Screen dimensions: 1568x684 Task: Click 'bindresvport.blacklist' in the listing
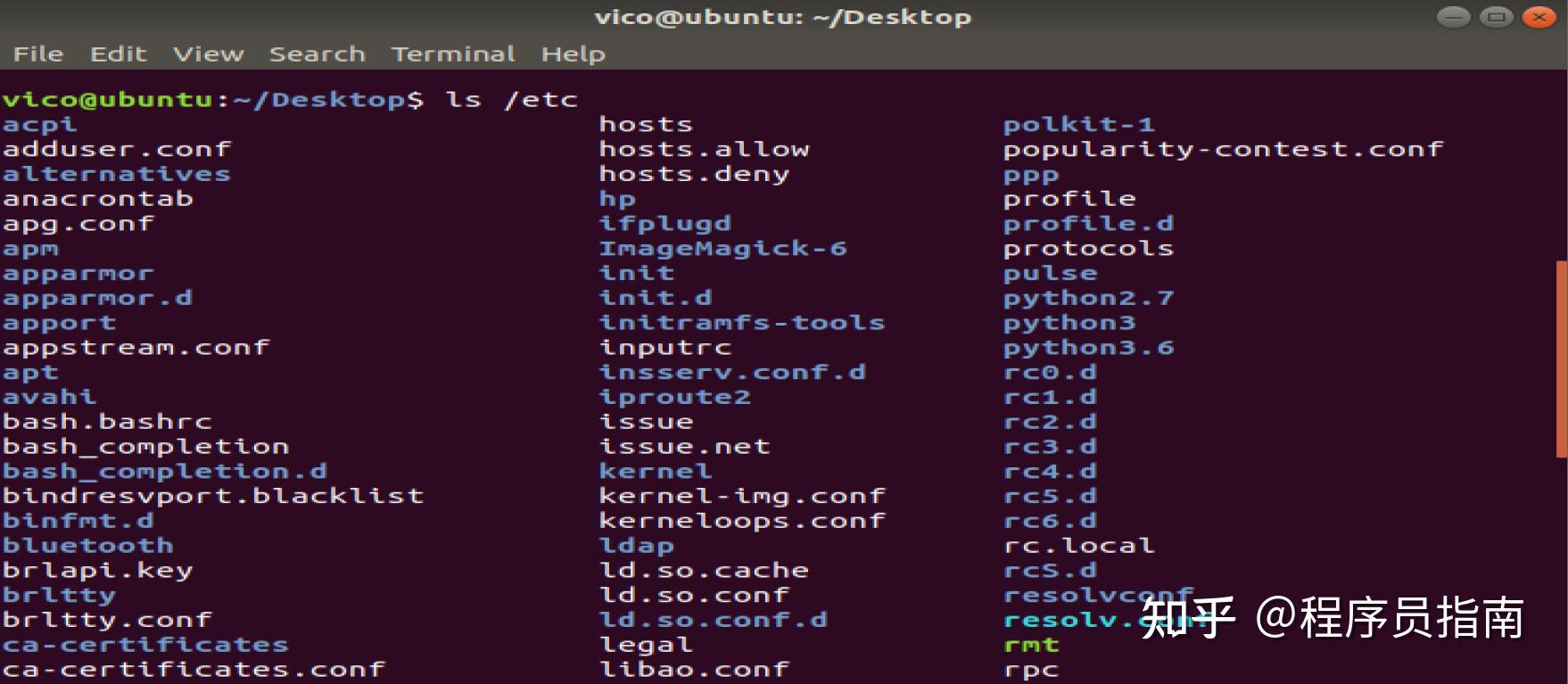click(213, 496)
